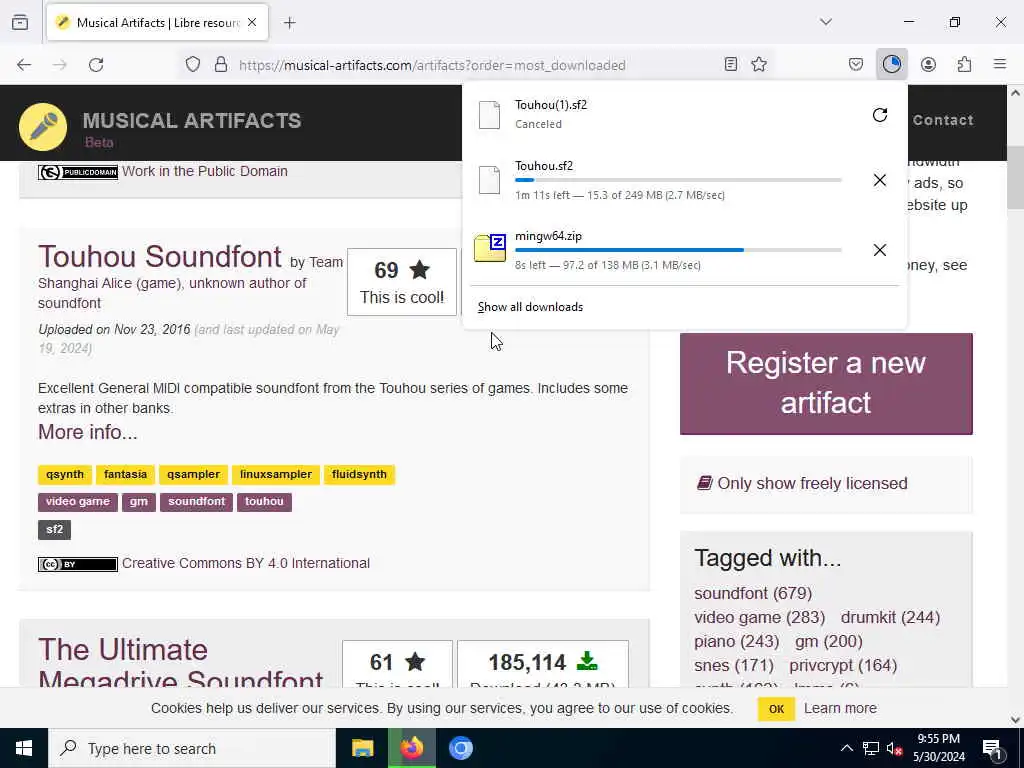Open File Explorer from taskbar
This screenshot has width=1024, height=768.
[x=362, y=748]
